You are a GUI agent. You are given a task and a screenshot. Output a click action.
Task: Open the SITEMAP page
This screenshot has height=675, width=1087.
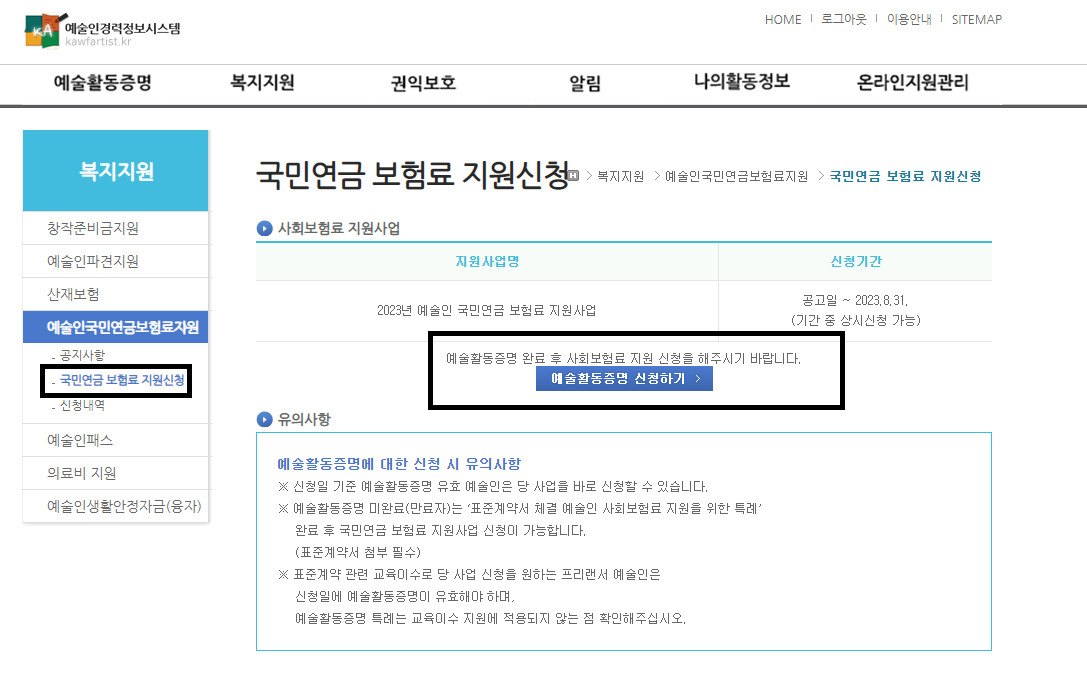(975, 19)
